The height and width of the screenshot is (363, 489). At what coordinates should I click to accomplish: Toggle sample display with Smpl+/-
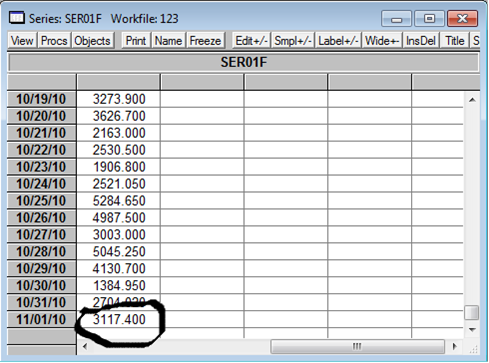click(x=293, y=41)
